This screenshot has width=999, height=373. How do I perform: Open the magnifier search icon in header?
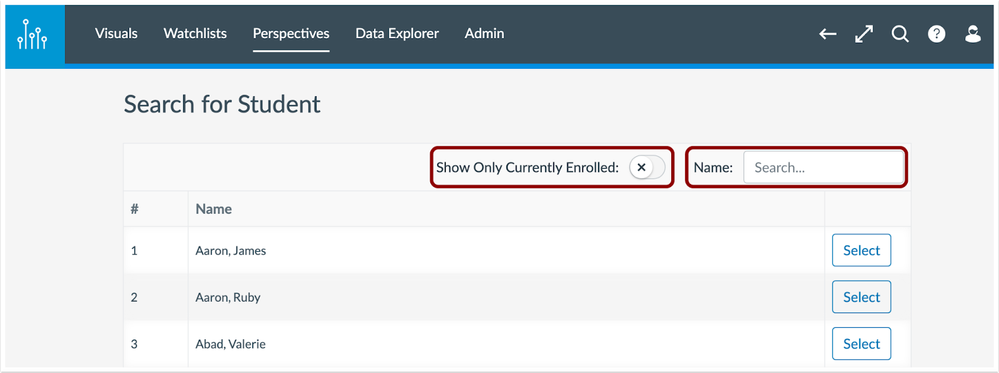(900, 34)
